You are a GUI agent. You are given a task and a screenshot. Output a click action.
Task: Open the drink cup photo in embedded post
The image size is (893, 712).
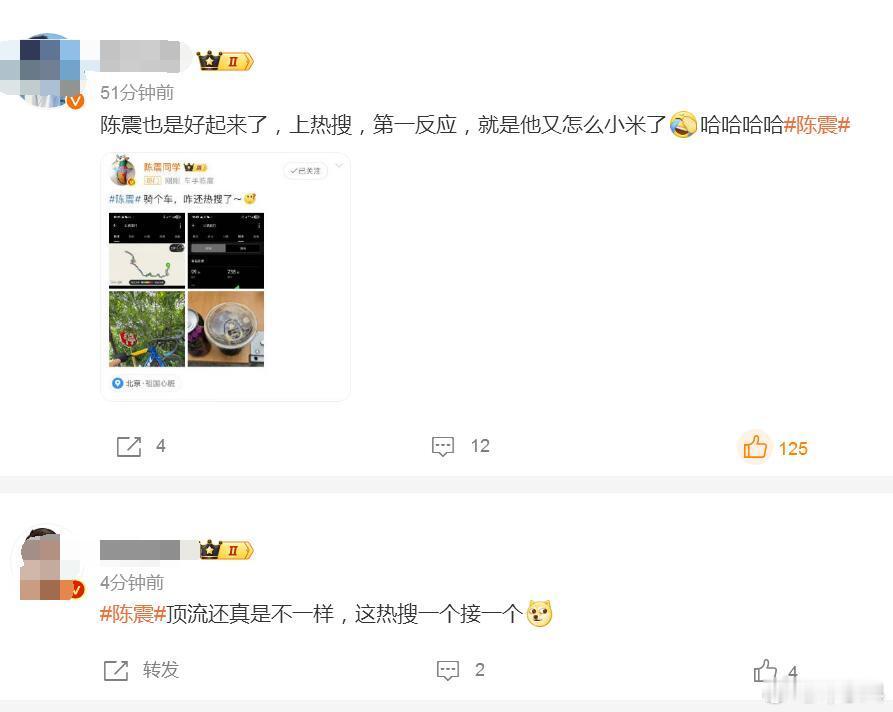coord(226,329)
